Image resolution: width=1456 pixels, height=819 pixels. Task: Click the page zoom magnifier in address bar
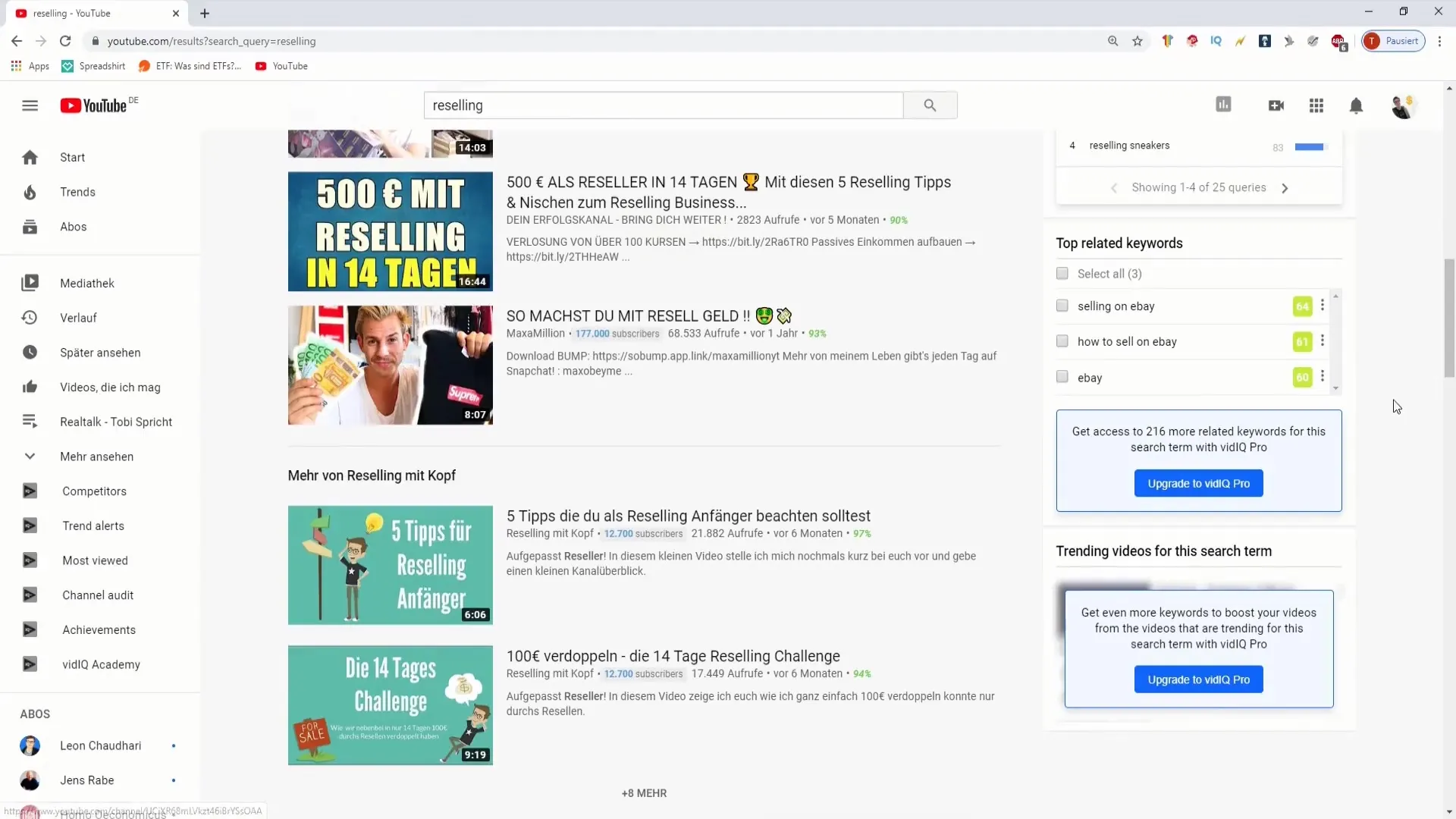click(x=1112, y=41)
